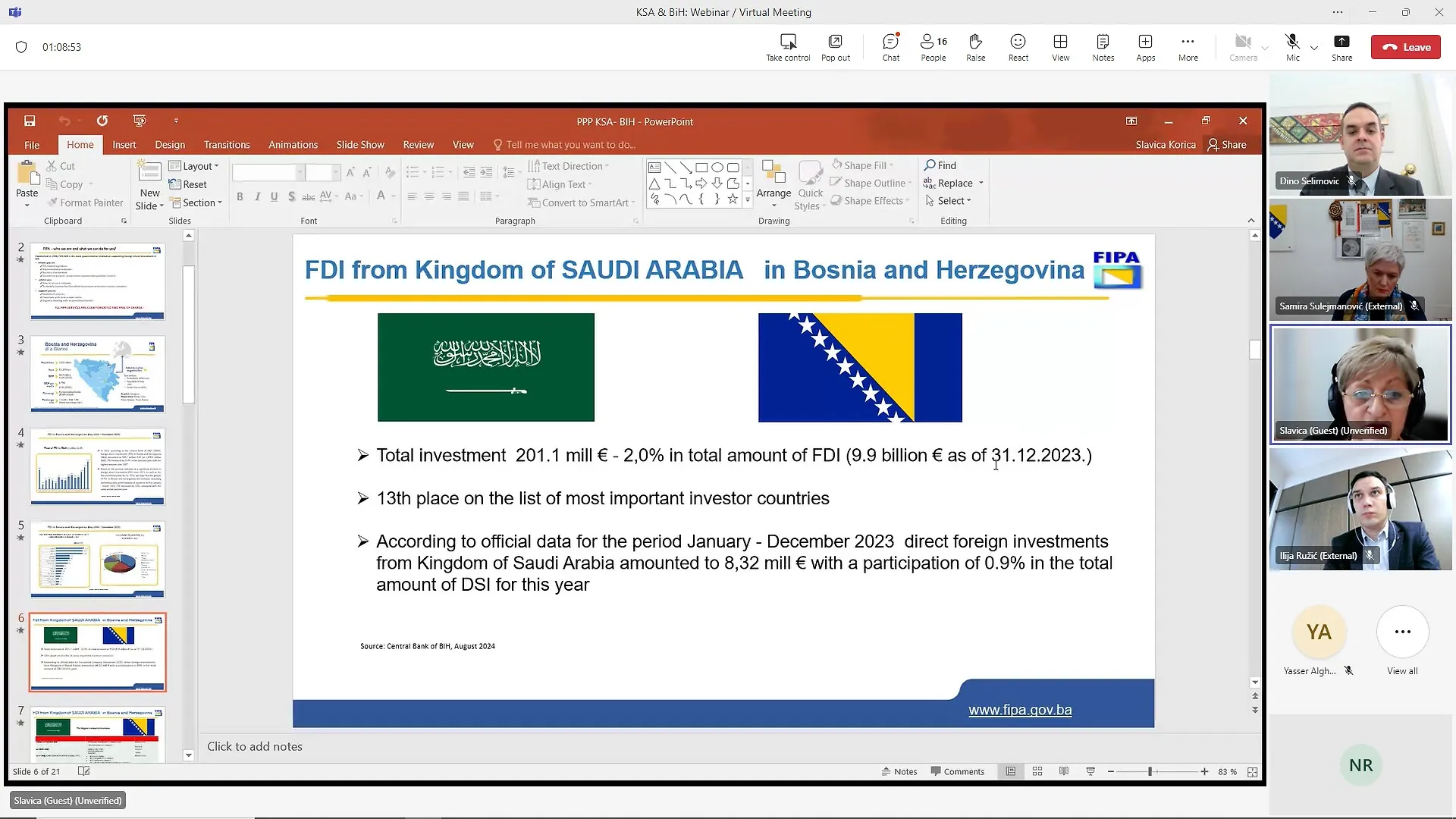Open the Chat panel in Teams

coord(890,46)
